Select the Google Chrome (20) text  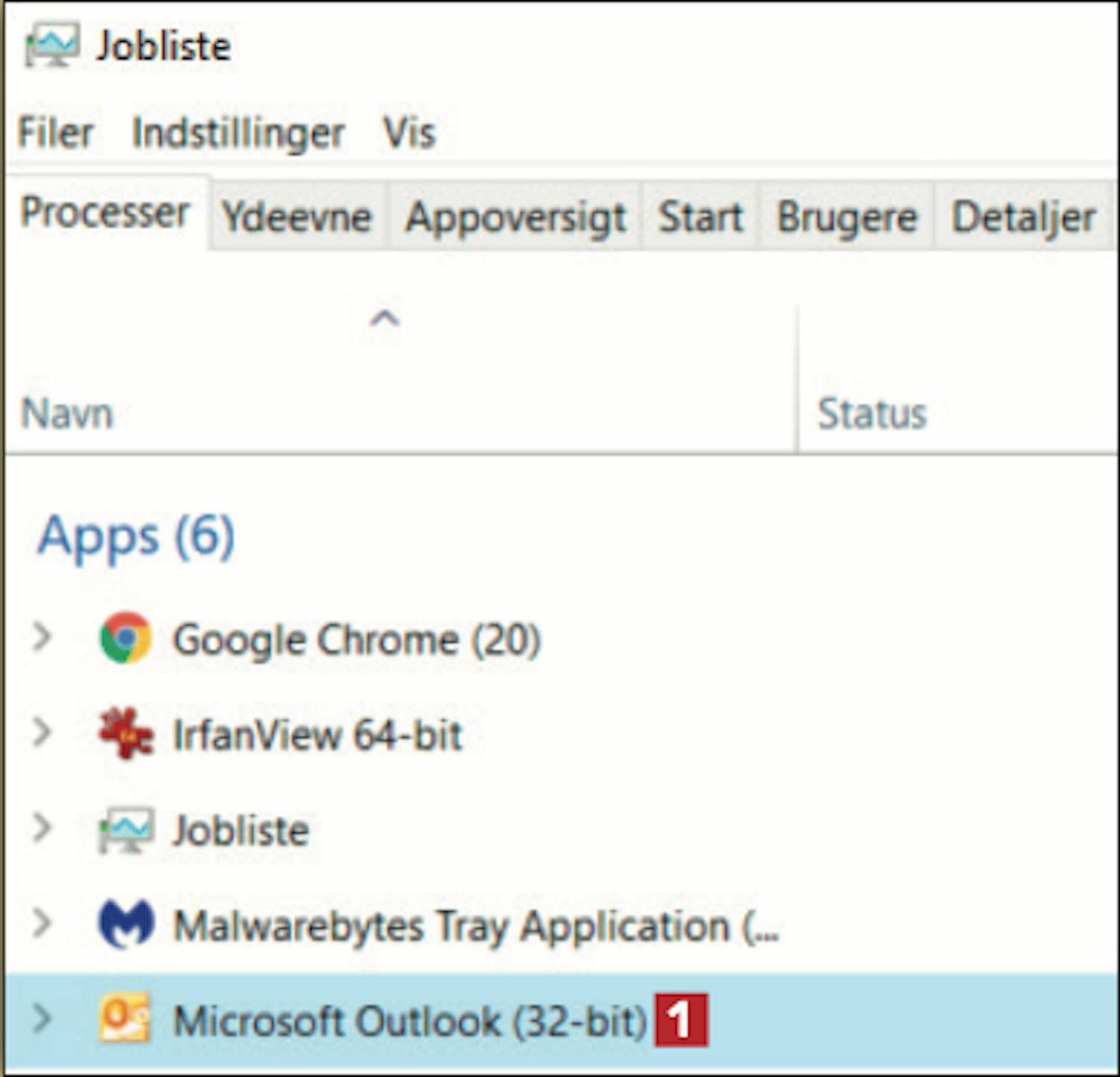[x=357, y=640]
